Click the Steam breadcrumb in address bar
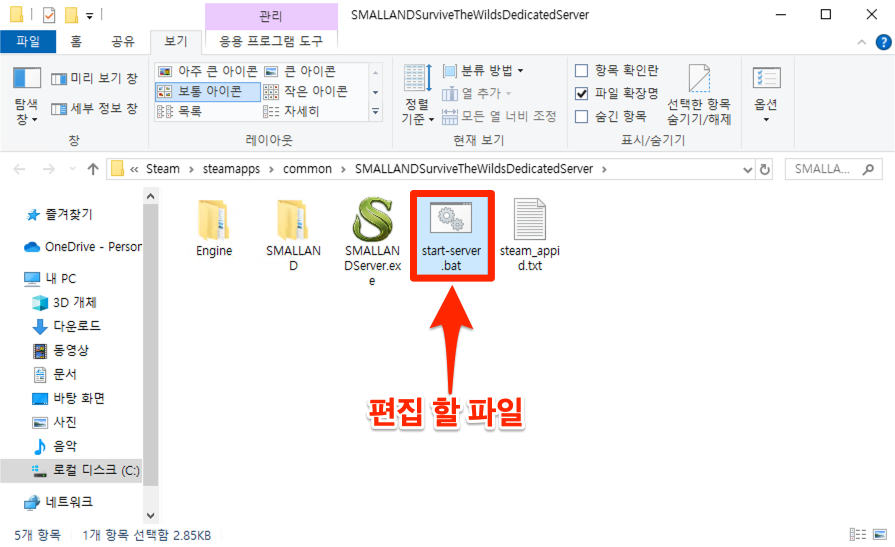 click(163, 169)
